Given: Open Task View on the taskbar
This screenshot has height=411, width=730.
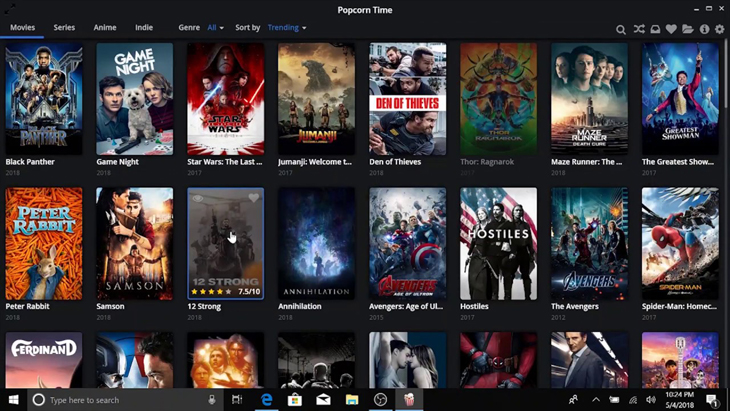Looking at the screenshot, I should point(237,400).
